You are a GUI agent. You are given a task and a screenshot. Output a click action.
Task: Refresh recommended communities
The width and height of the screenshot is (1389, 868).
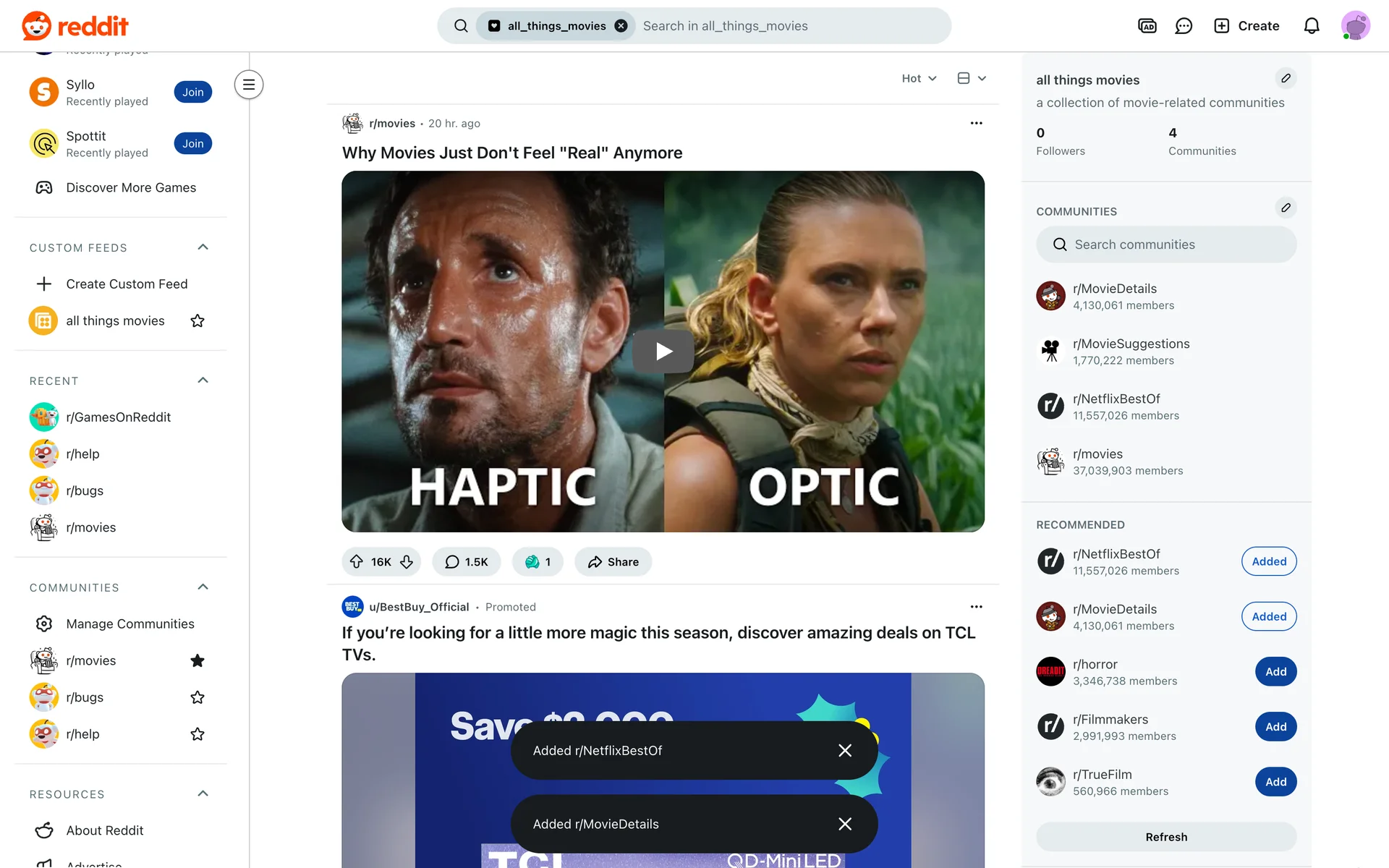(x=1166, y=837)
